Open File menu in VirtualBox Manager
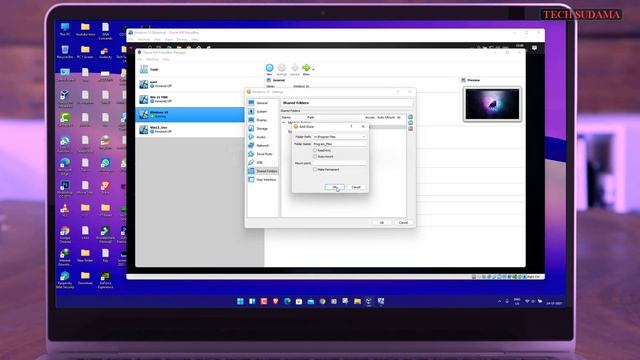Viewport: 640px width, 360px height. [140, 60]
